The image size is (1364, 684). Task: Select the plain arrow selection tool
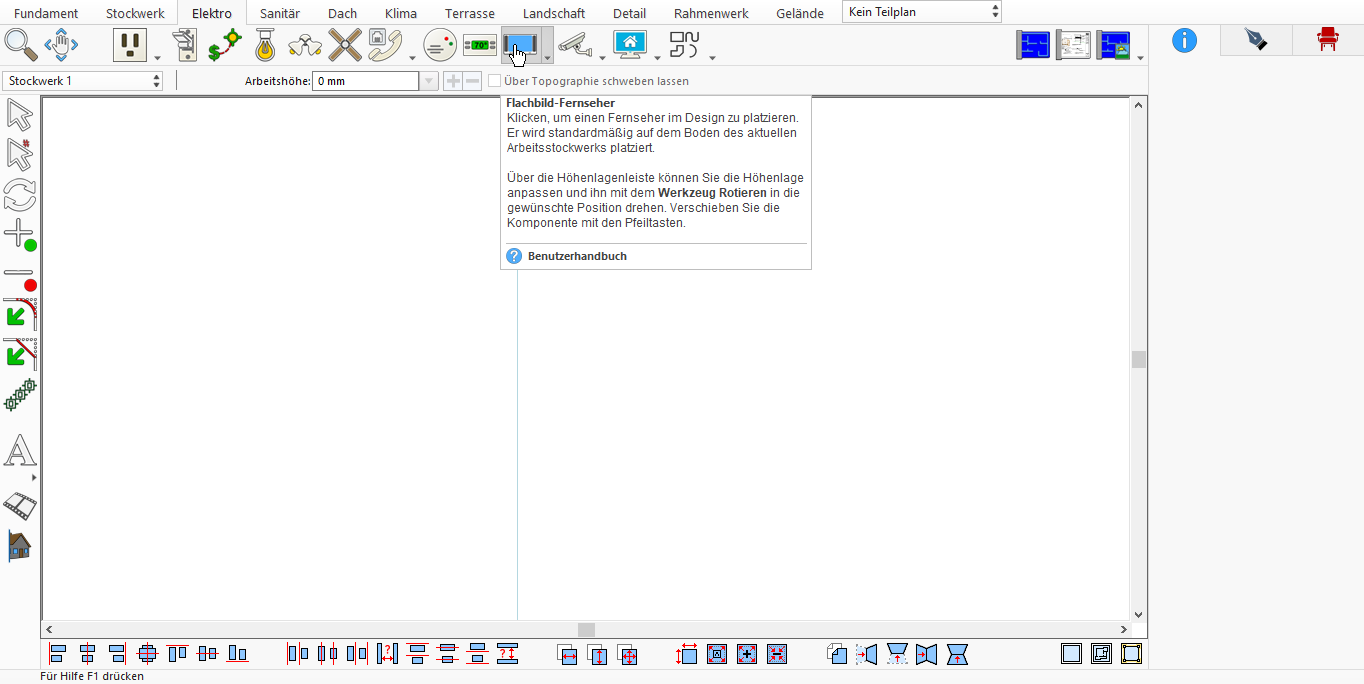pyautogui.click(x=20, y=115)
